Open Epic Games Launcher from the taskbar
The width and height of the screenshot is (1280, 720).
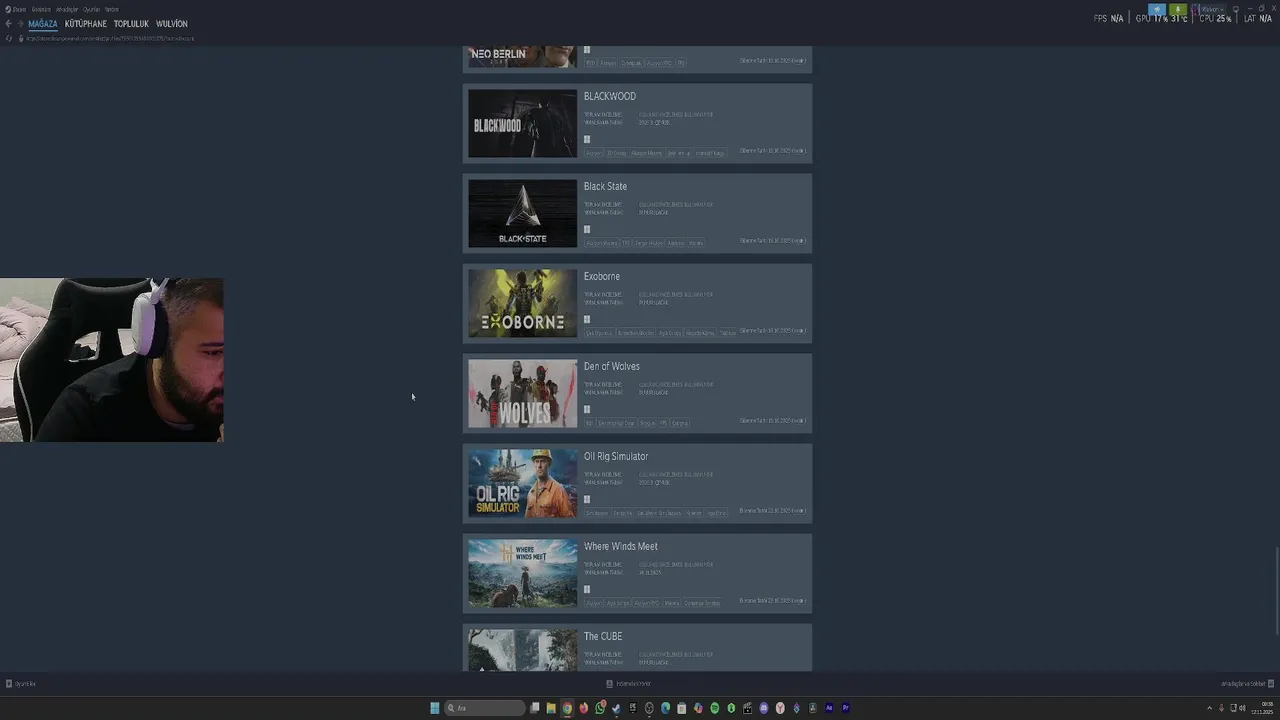click(x=633, y=708)
